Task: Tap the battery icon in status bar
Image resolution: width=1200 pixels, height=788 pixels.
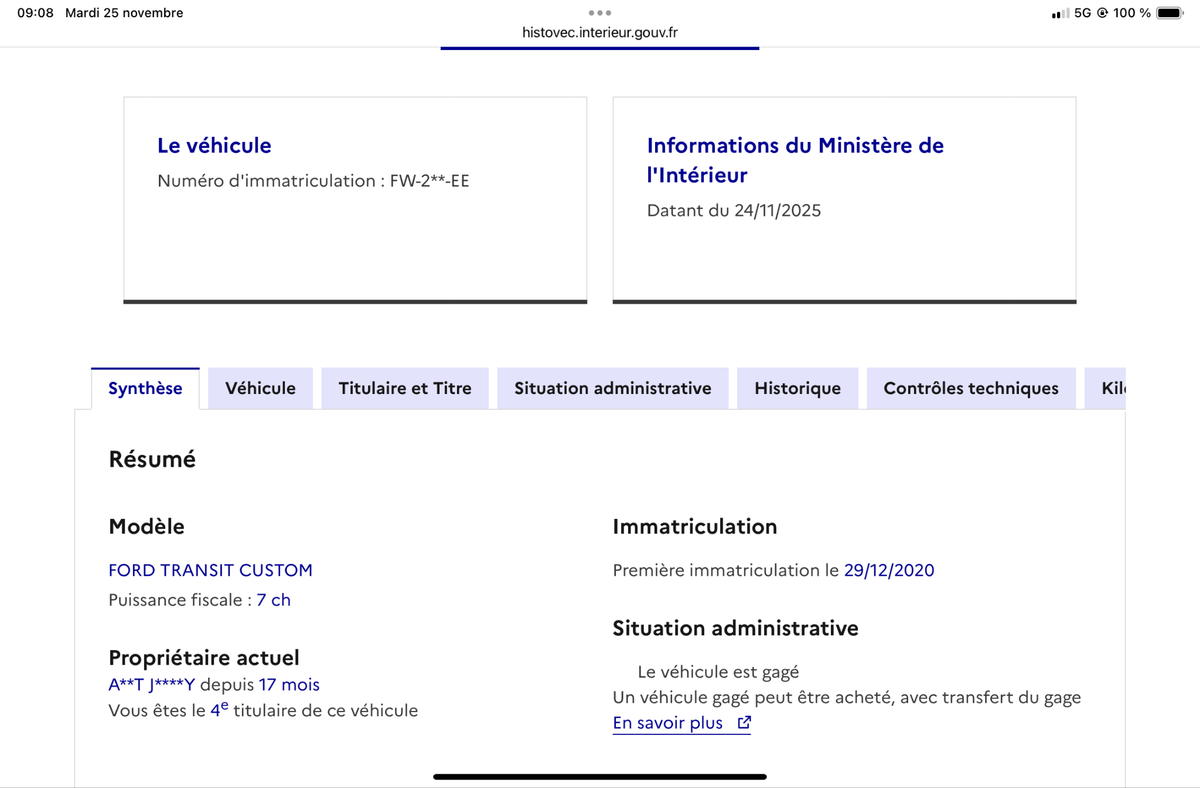Action: point(1170,13)
